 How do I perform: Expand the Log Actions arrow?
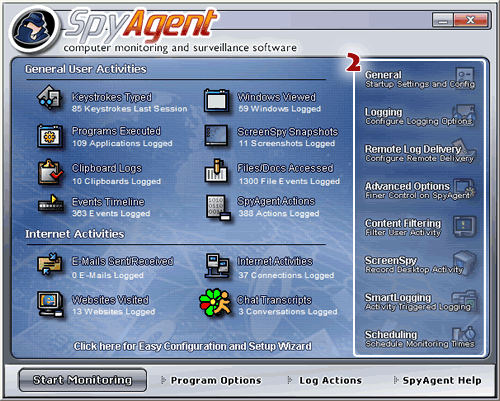coord(290,380)
